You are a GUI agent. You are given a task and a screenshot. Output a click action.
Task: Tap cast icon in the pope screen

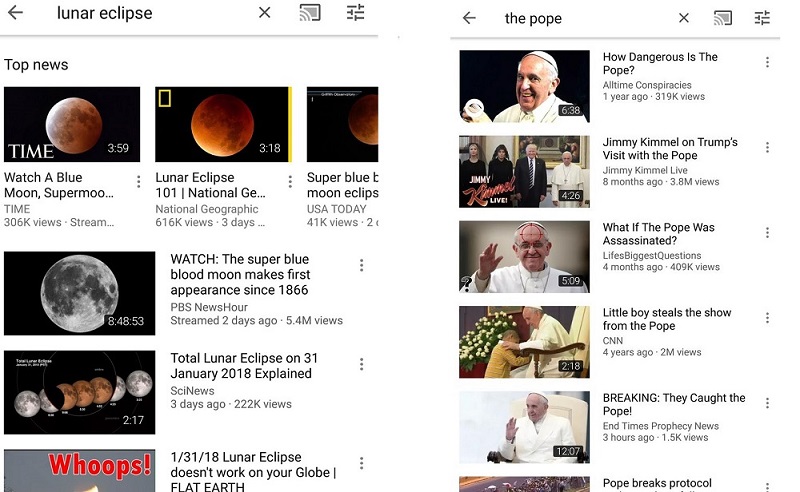(x=722, y=18)
